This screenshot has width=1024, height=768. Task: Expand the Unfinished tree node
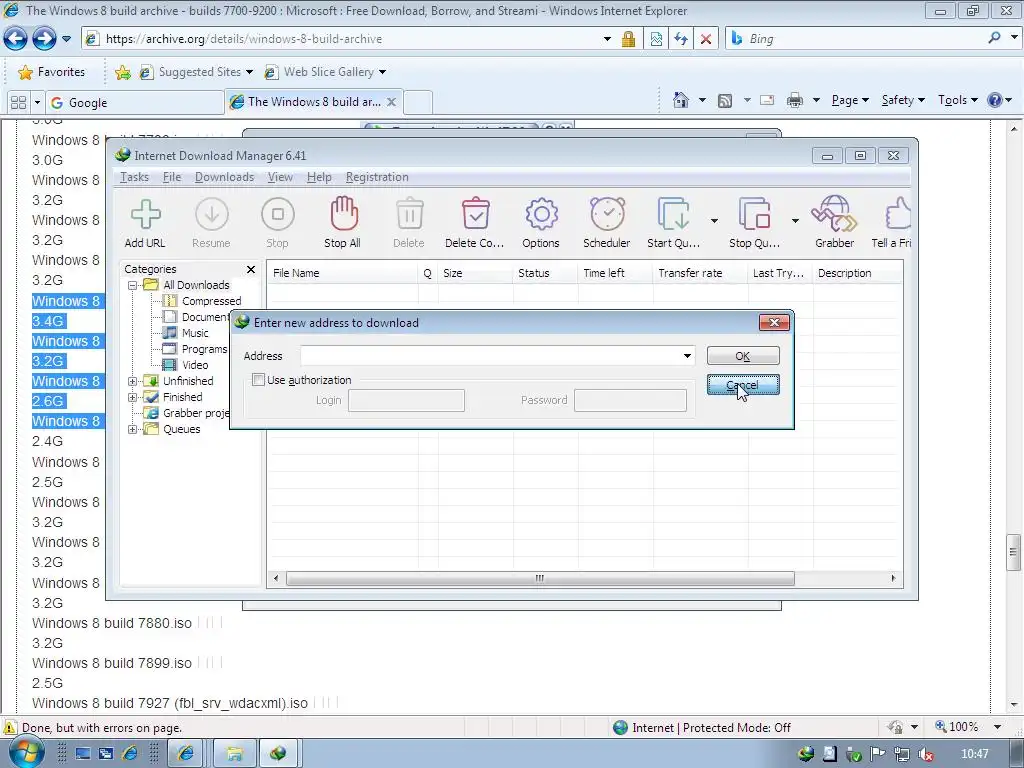coord(133,381)
